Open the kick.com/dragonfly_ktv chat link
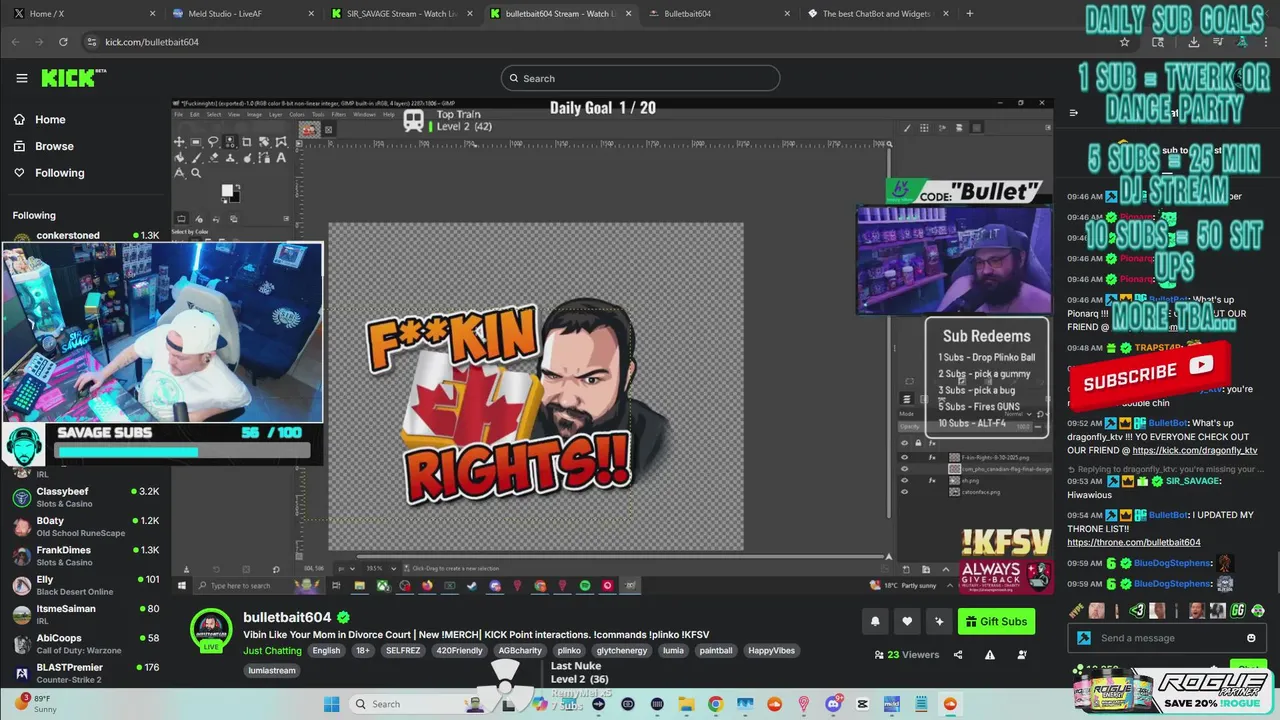Viewport: 1280px width, 720px height. tap(1195, 451)
